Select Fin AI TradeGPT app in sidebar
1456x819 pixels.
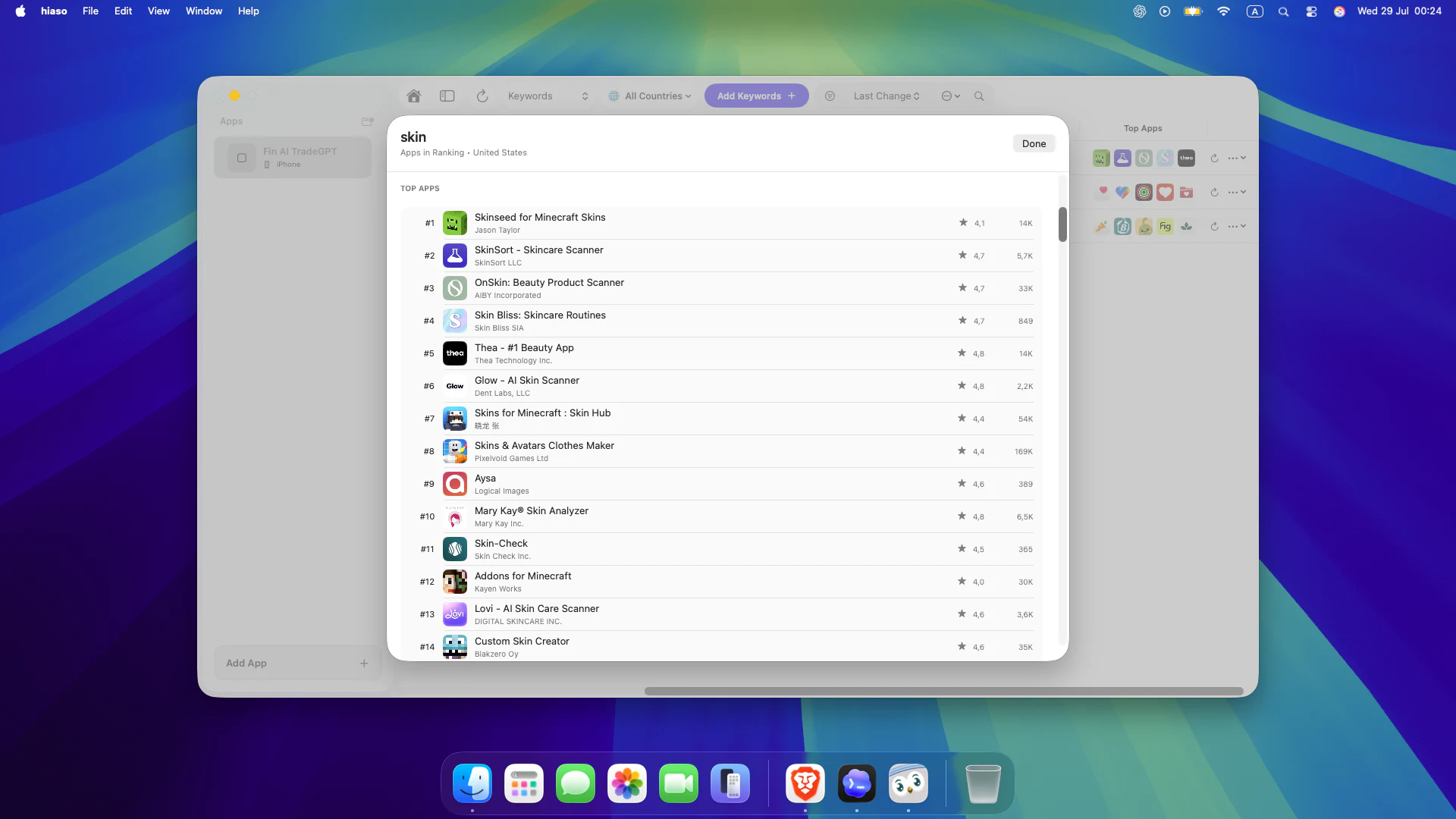[293, 158]
